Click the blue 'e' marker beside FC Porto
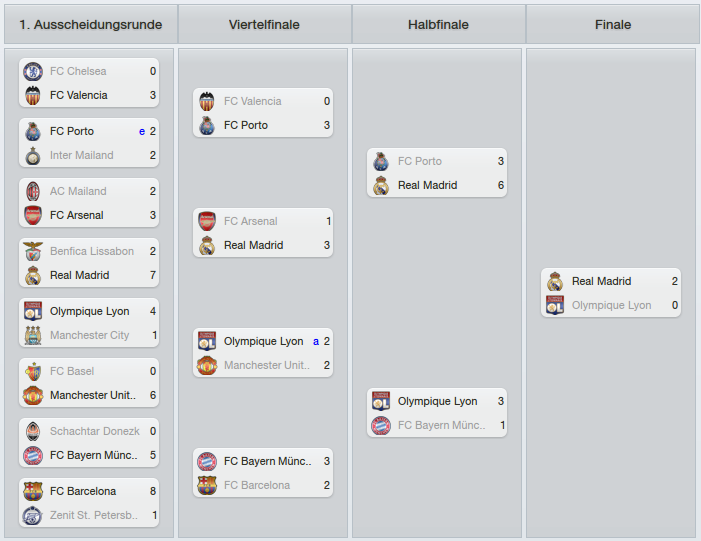701x541 pixels. pyautogui.click(x=142, y=131)
